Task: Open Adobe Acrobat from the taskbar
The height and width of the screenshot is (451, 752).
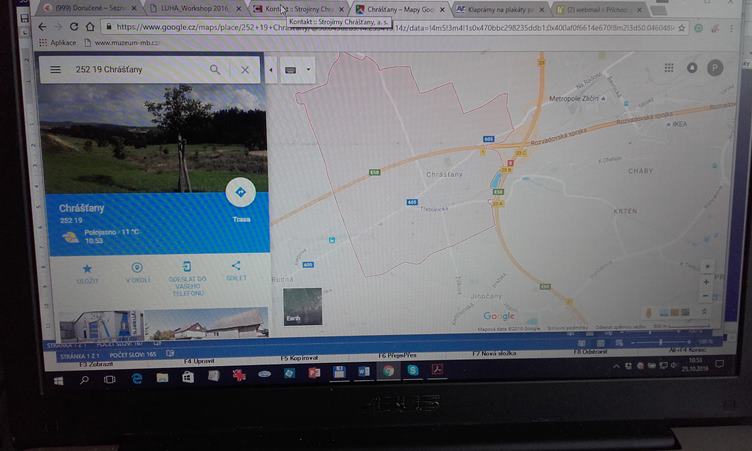Action: (437, 369)
